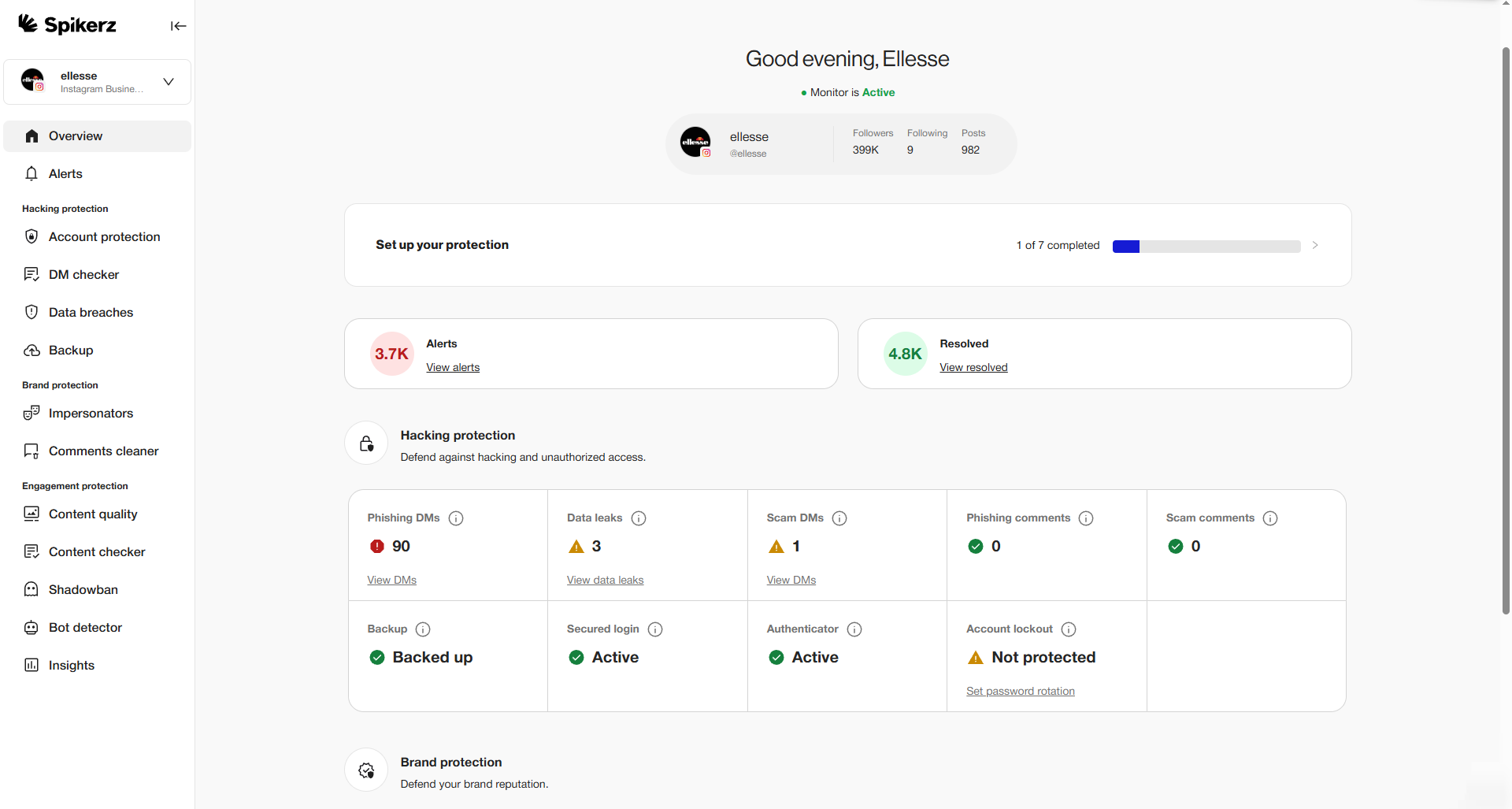Click Phishing comments info icon
1512x809 pixels.
1086,518
